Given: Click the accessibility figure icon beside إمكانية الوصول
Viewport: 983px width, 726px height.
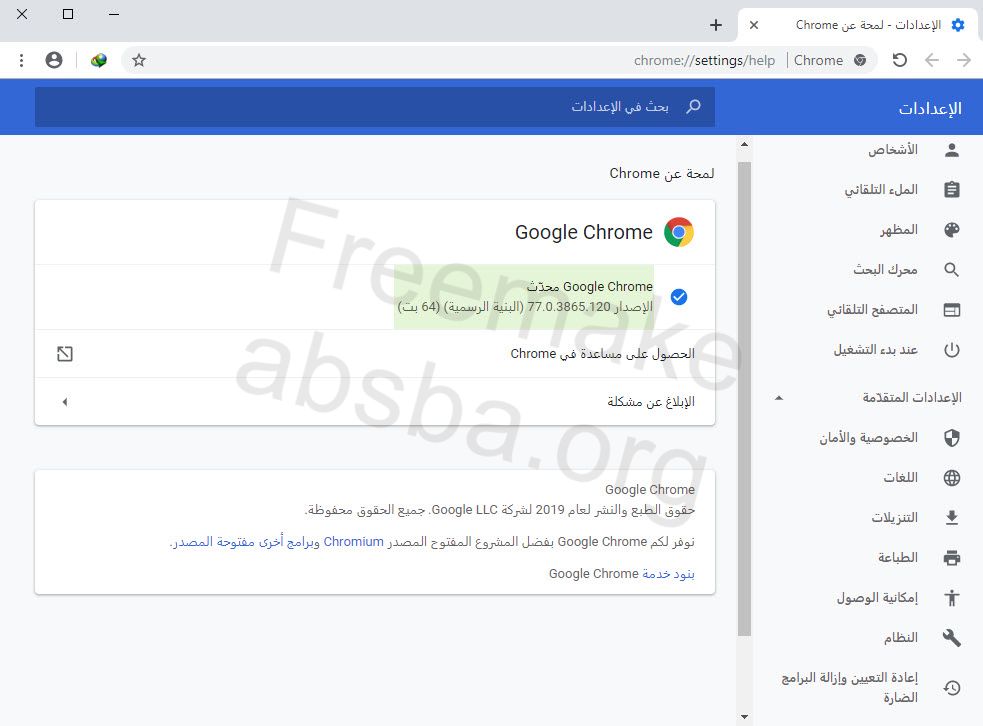Looking at the screenshot, I should 952,597.
